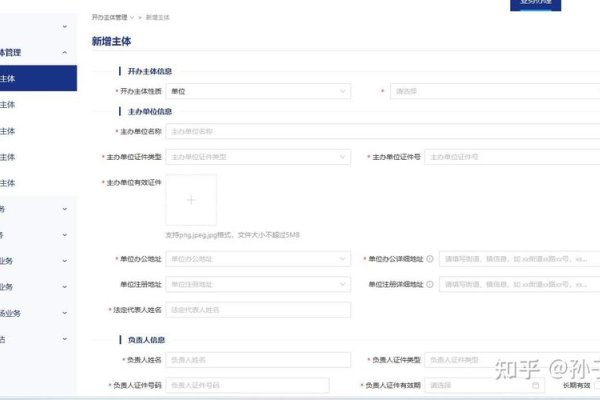
Task: Click the 新增主体 breadcrumb item
Action: click(158, 18)
